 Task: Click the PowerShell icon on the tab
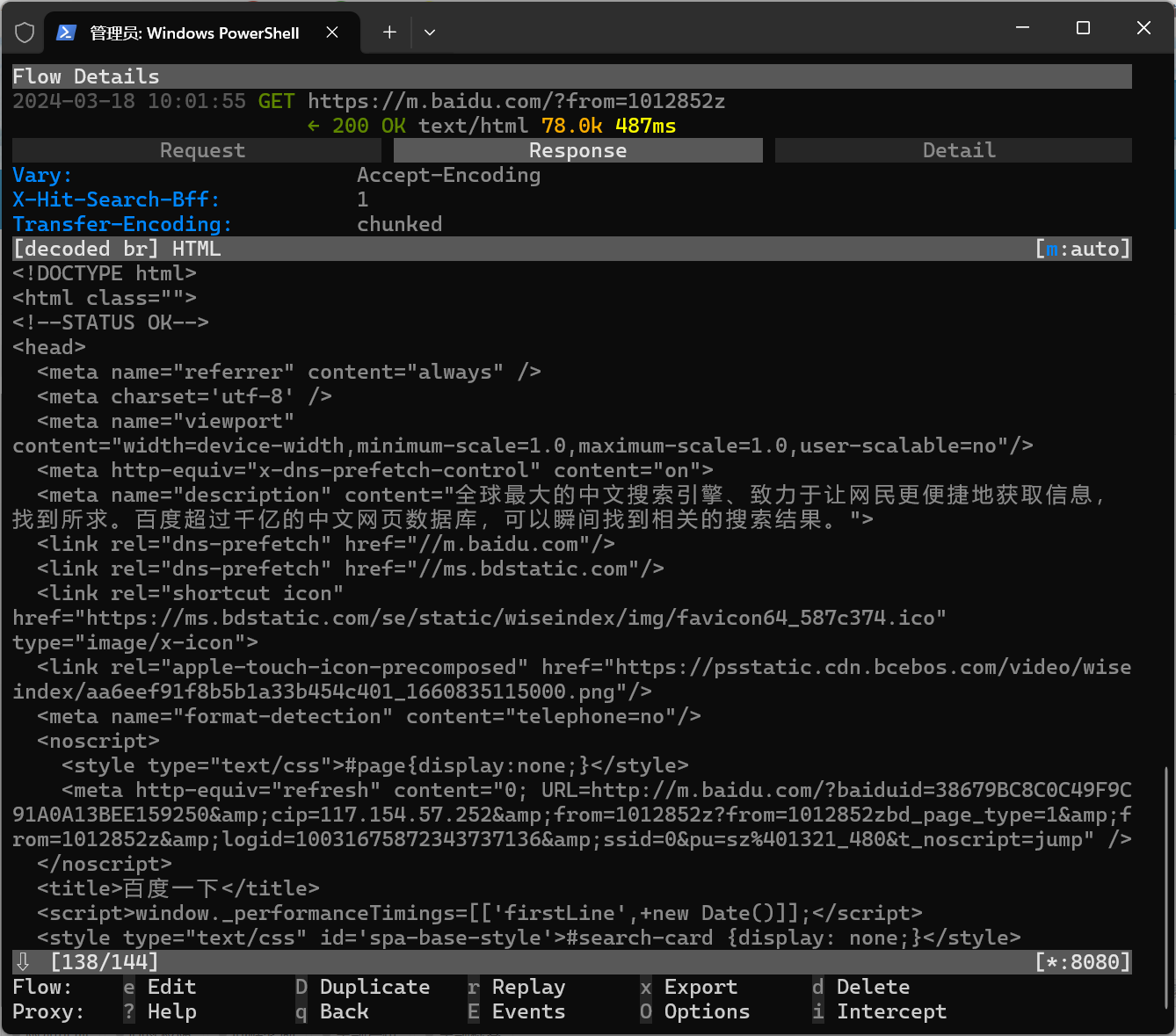coord(66,33)
